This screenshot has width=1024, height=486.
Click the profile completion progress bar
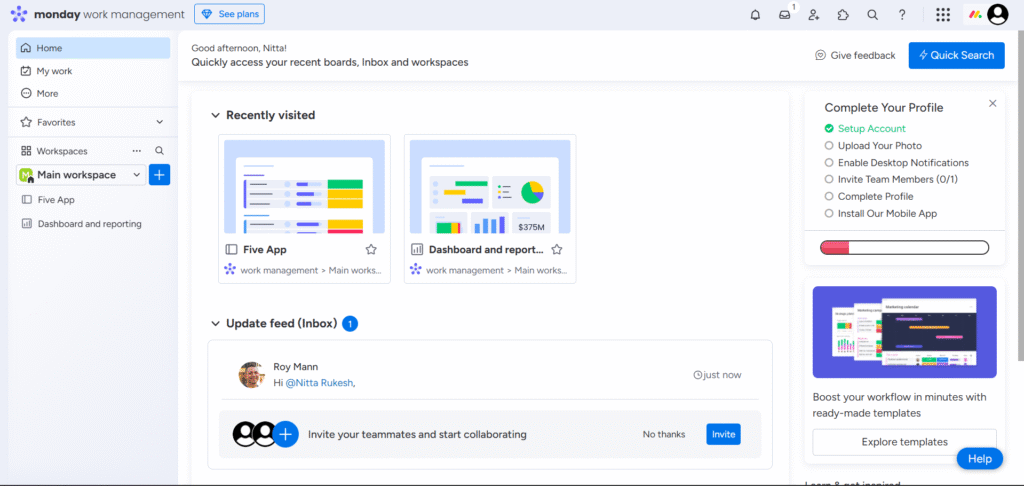(x=904, y=248)
